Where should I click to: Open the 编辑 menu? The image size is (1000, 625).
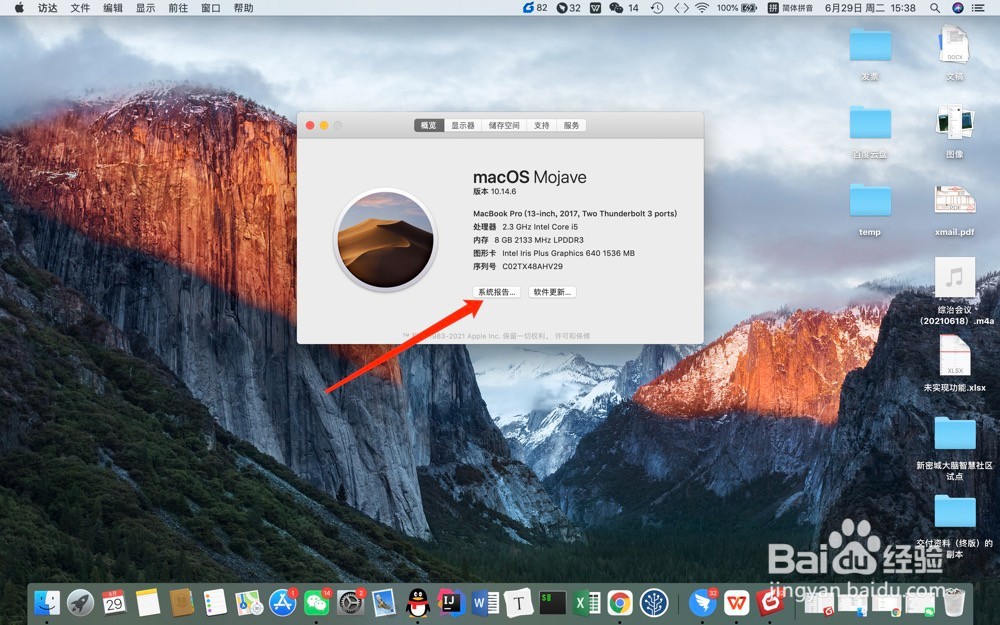pyautogui.click(x=112, y=8)
